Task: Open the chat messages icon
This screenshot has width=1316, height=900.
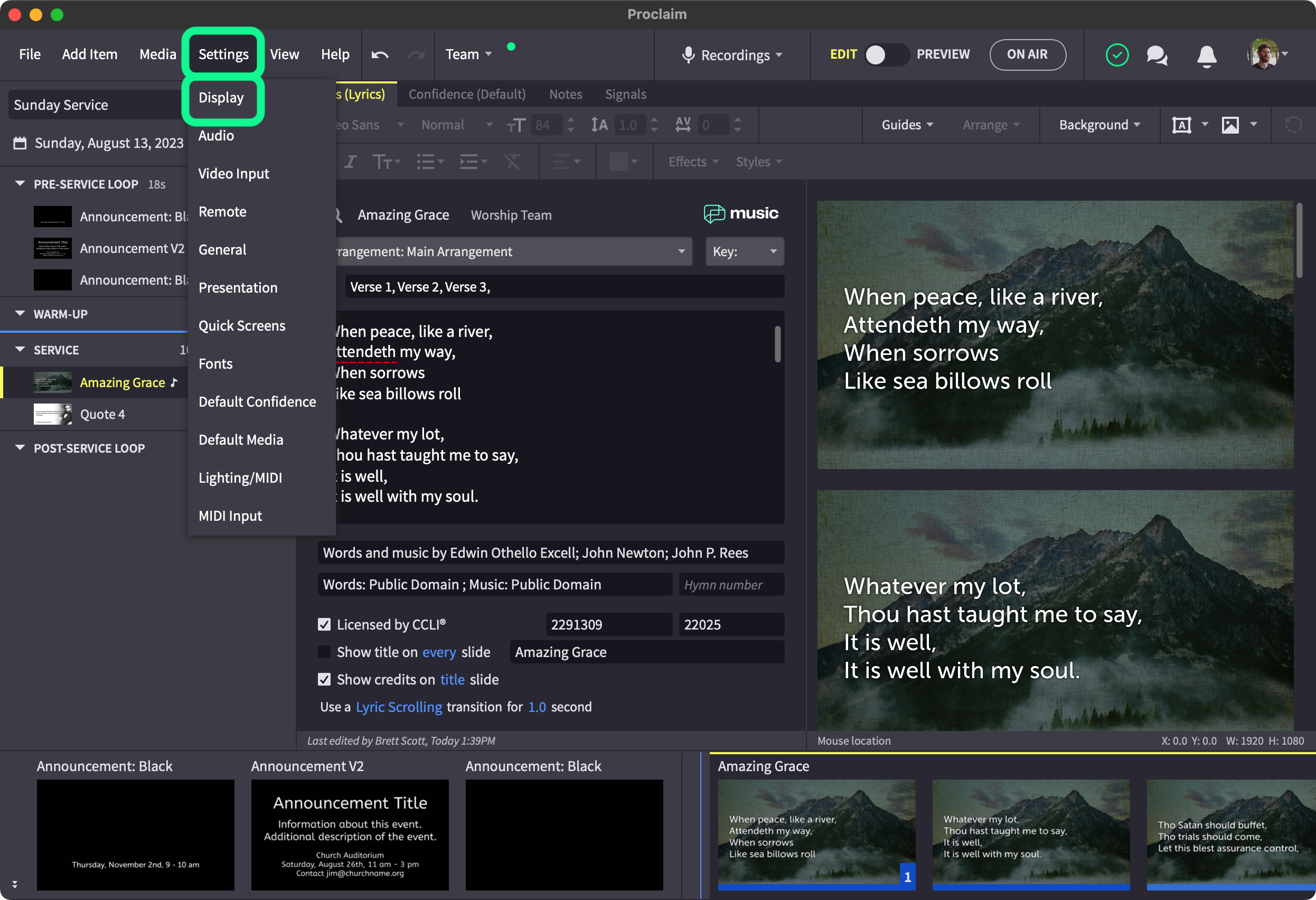Action: (1157, 55)
